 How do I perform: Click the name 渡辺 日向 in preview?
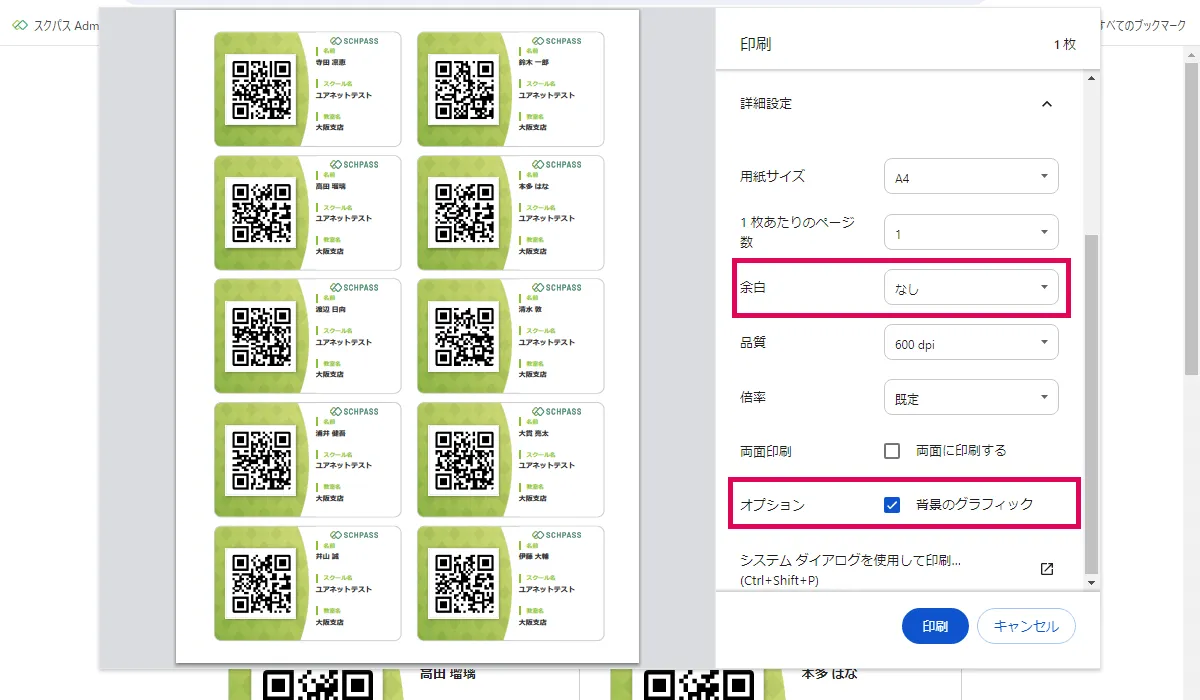[x=330, y=309]
